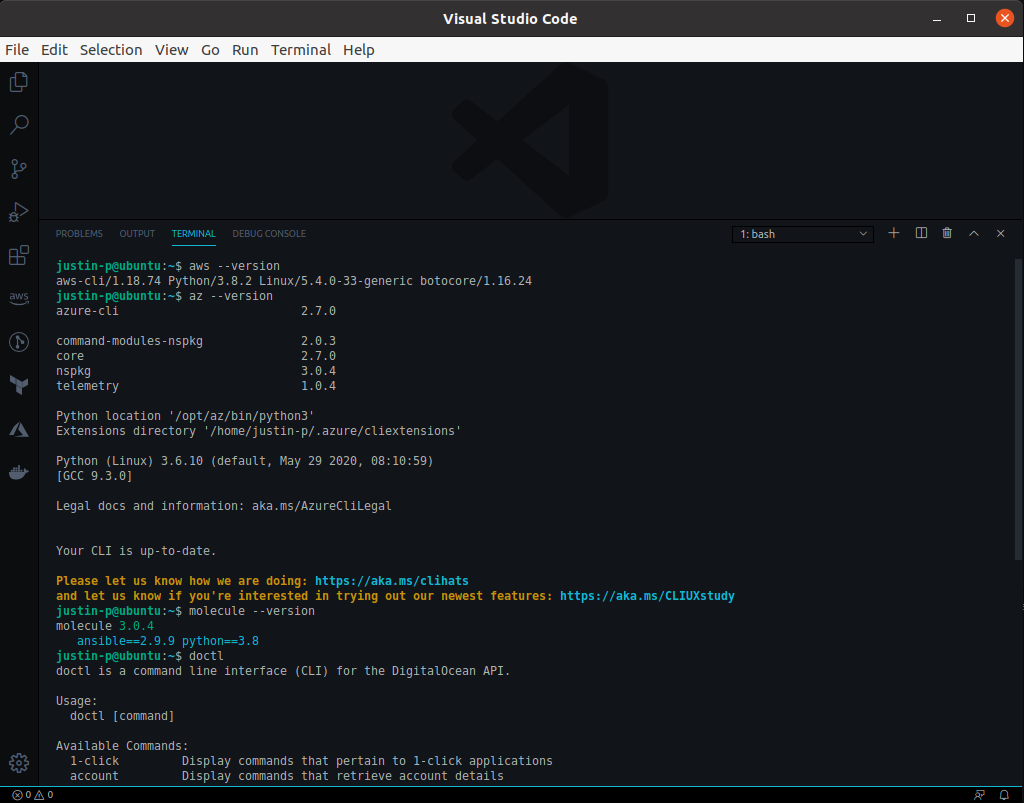The height and width of the screenshot is (803, 1024).
Task: Kill terminal with the trash icon
Action: [x=947, y=233]
